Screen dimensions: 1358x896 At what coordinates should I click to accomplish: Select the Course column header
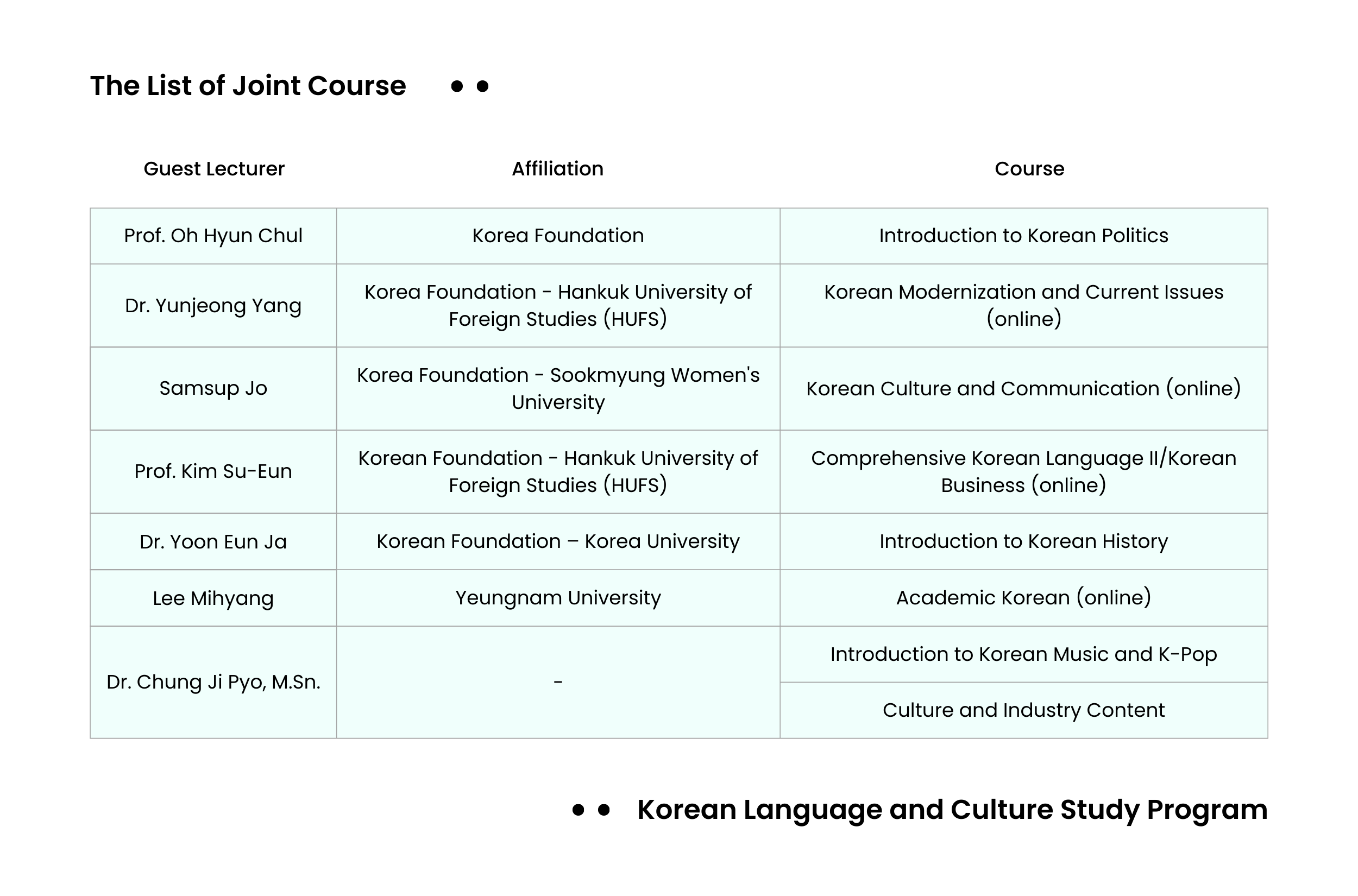1029,168
